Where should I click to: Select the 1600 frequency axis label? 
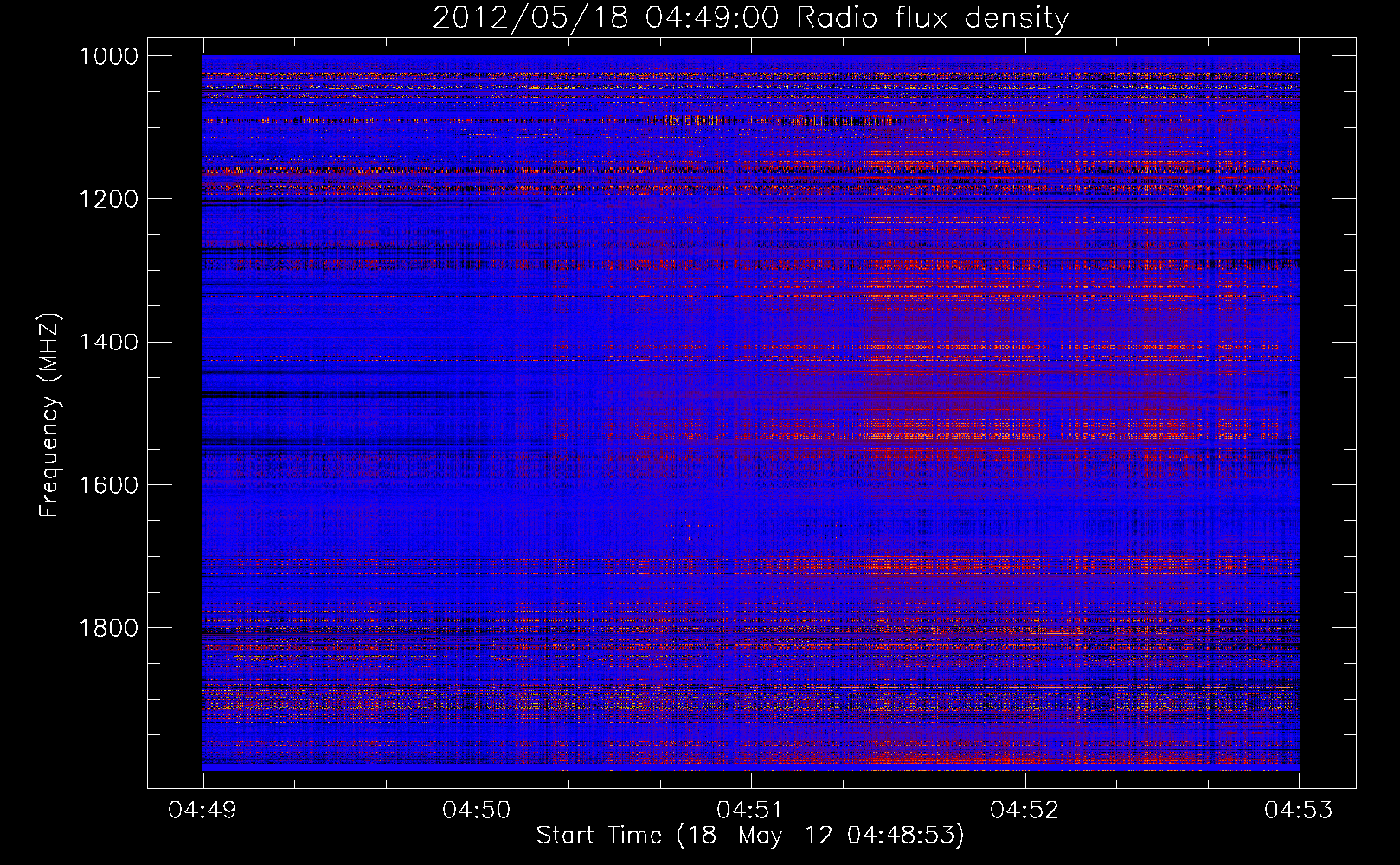[x=108, y=484]
